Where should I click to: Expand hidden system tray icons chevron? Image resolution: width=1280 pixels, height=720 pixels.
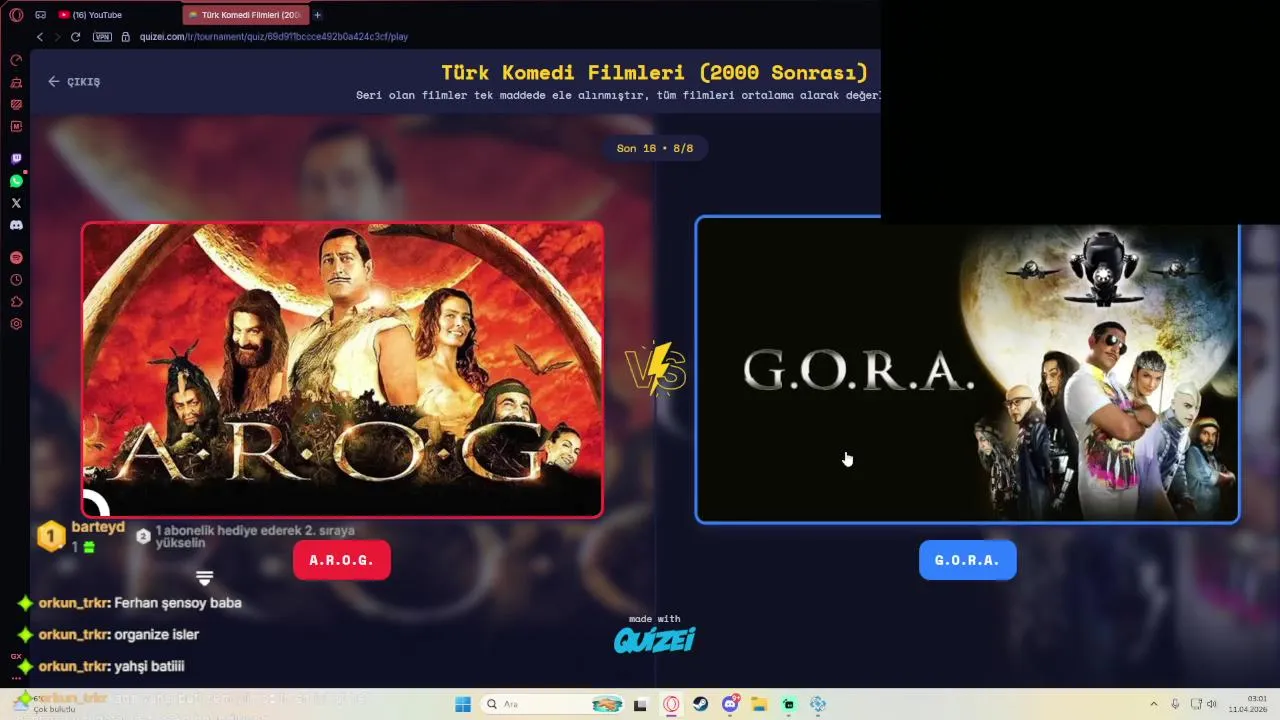click(x=1153, y=704)
